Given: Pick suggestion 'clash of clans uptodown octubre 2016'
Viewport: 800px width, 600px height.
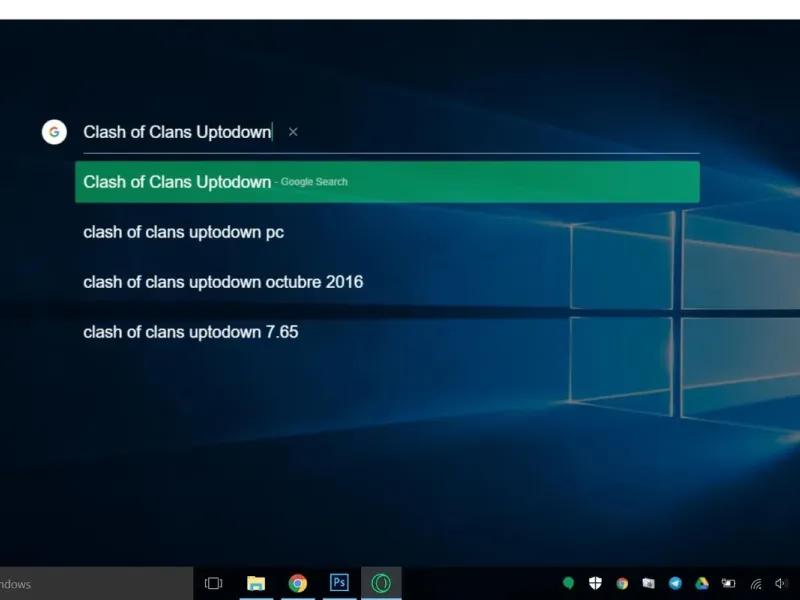Looking at the screenshot, I should pyautogui.click(x=223, y=282).
